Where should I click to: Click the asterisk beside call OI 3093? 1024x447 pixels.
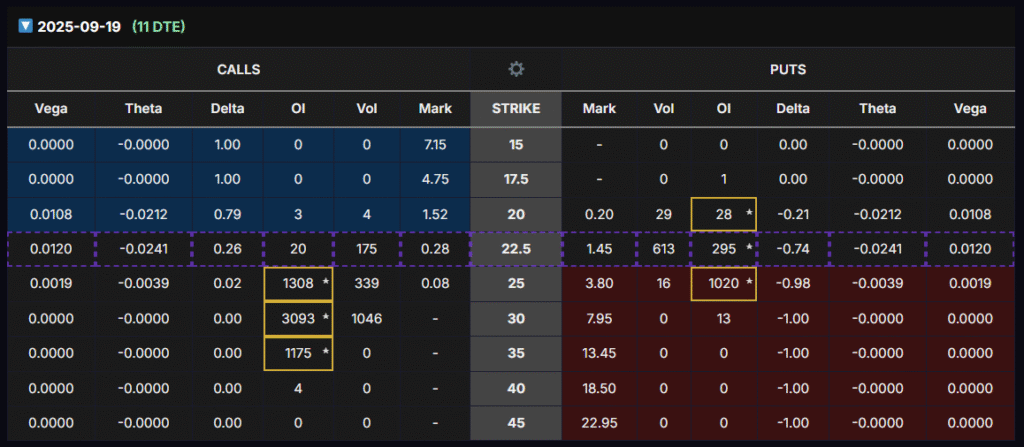tap(325, 319)
